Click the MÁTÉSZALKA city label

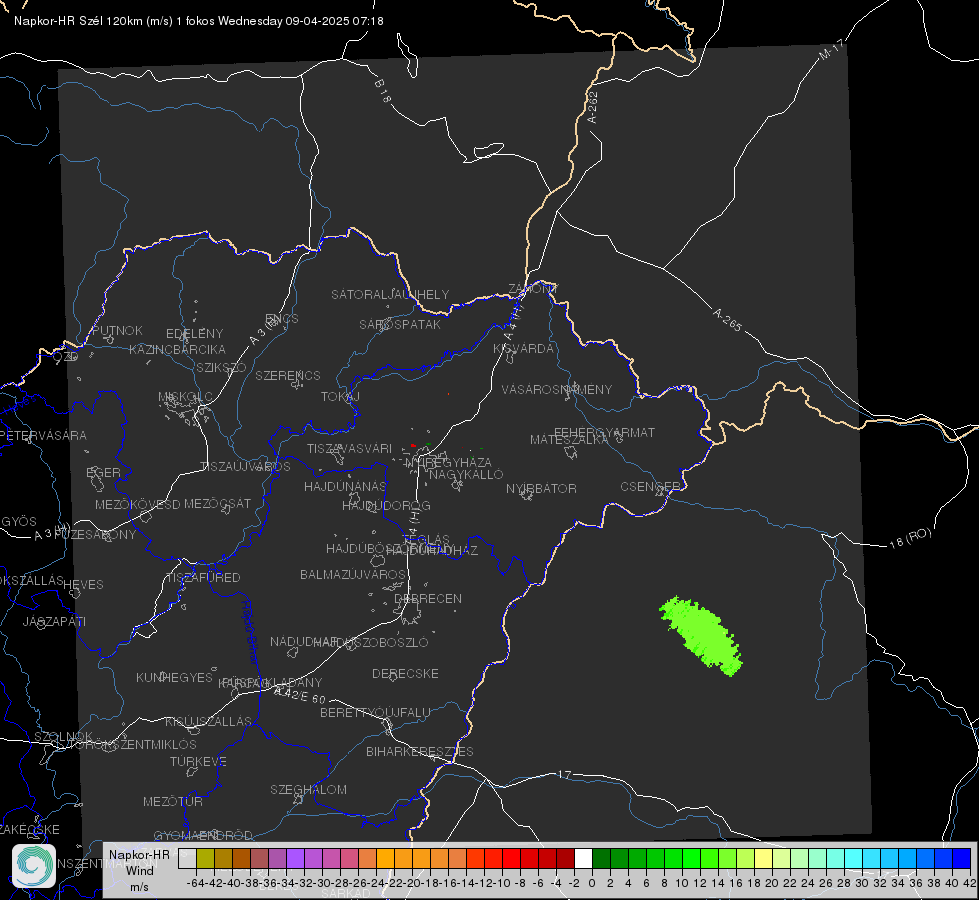pyautogui.click(x=569, y=440)
